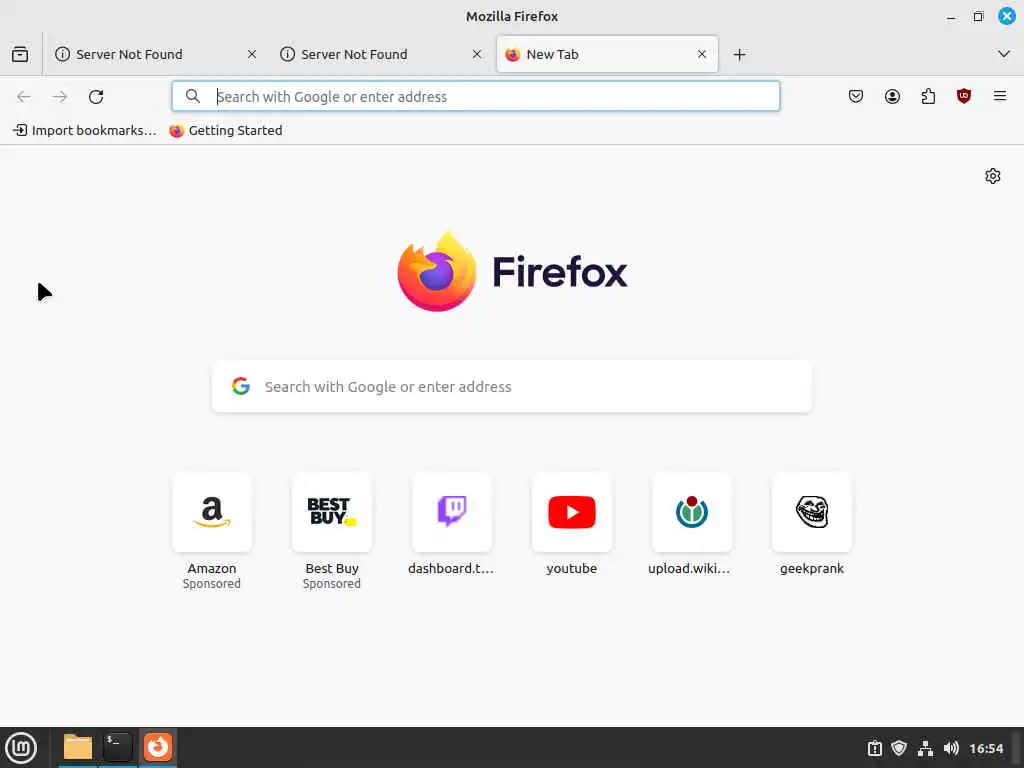Open the network connections tray icon
1024x768 pixels.
click(x=925, y=748)
